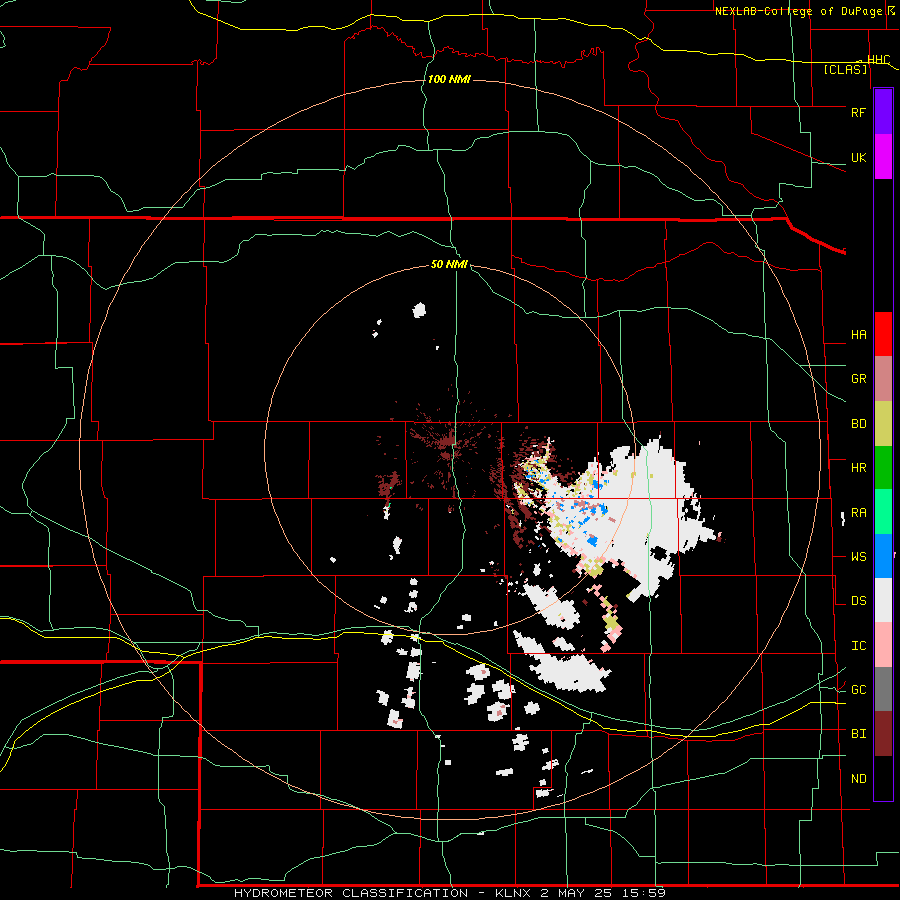
Task: Click the ND black legend swatch
Action: click(x=883, y=778)
